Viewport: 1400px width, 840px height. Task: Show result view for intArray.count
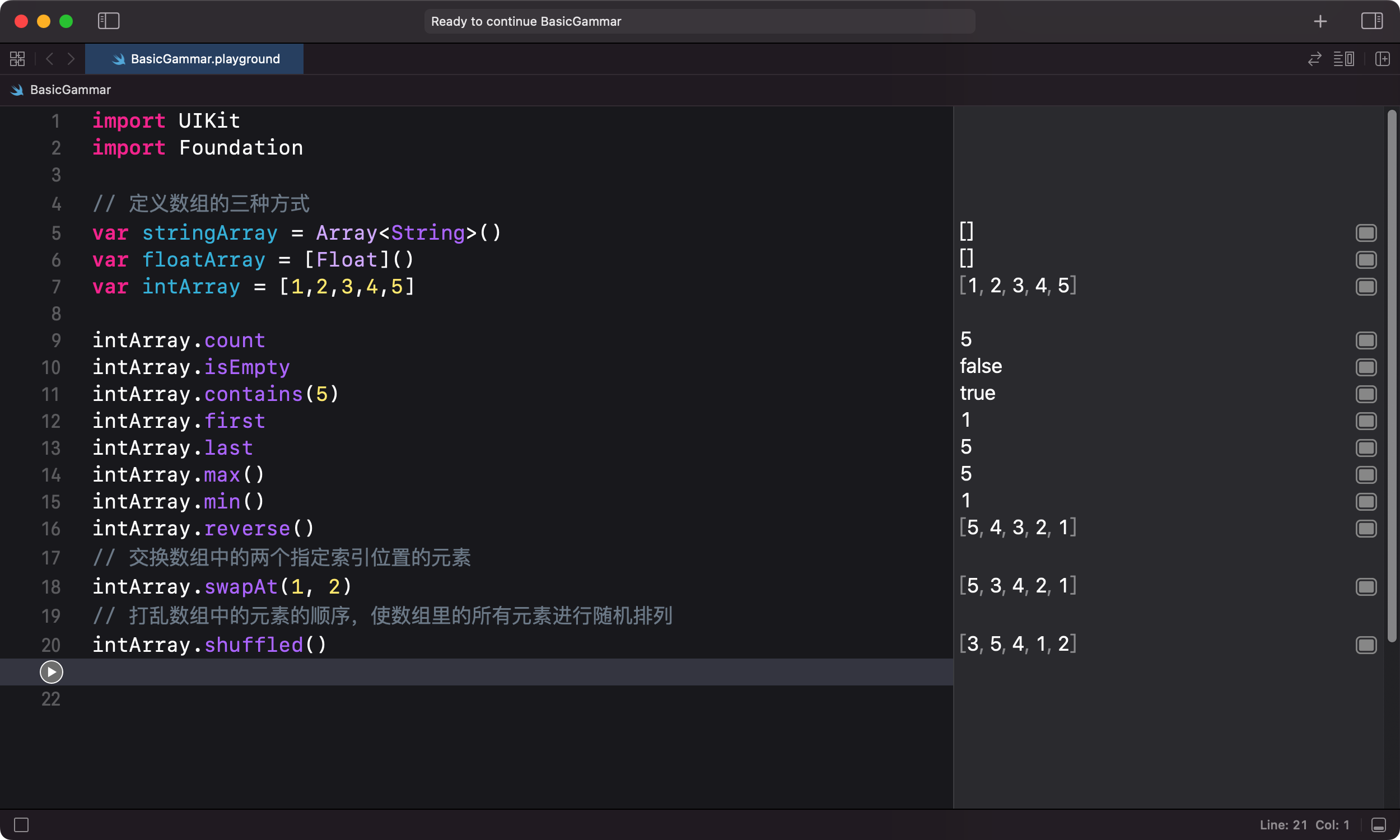click(x=1366, y=340)
